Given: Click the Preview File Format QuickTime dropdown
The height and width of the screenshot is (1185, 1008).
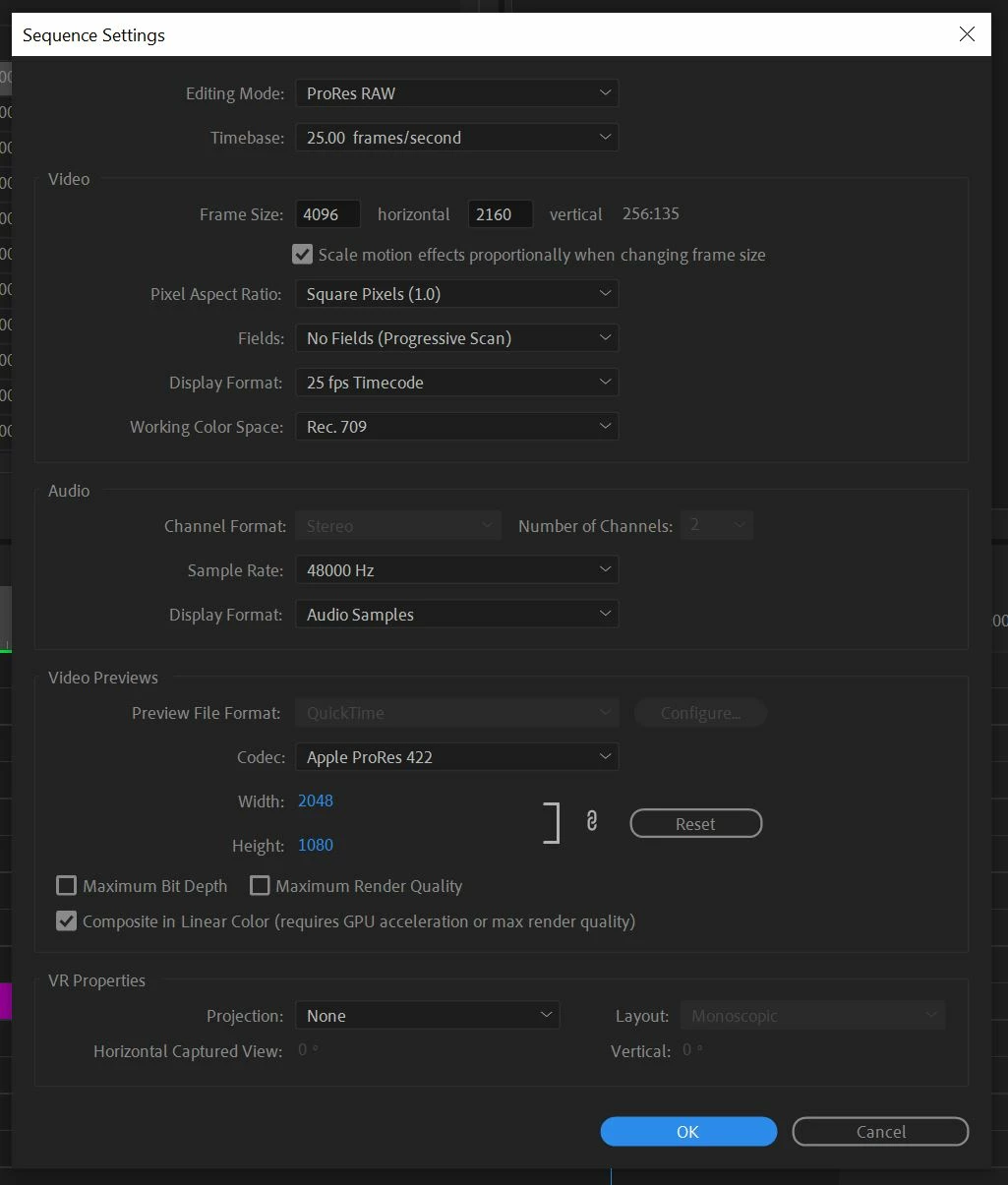Looking at the screenshot, I should click(x=456, y=713).
